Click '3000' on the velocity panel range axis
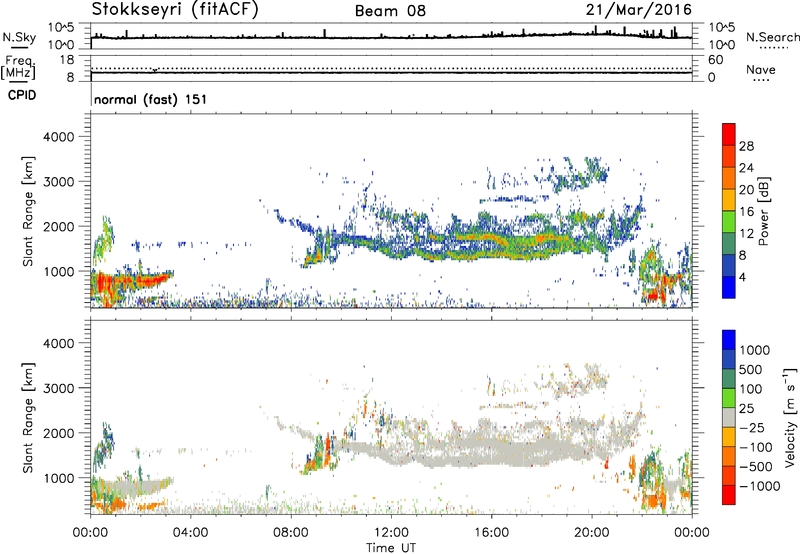Image resolution: width=800 pixels, height=554 pixels. pyautogui.click(x=59, y=388)
